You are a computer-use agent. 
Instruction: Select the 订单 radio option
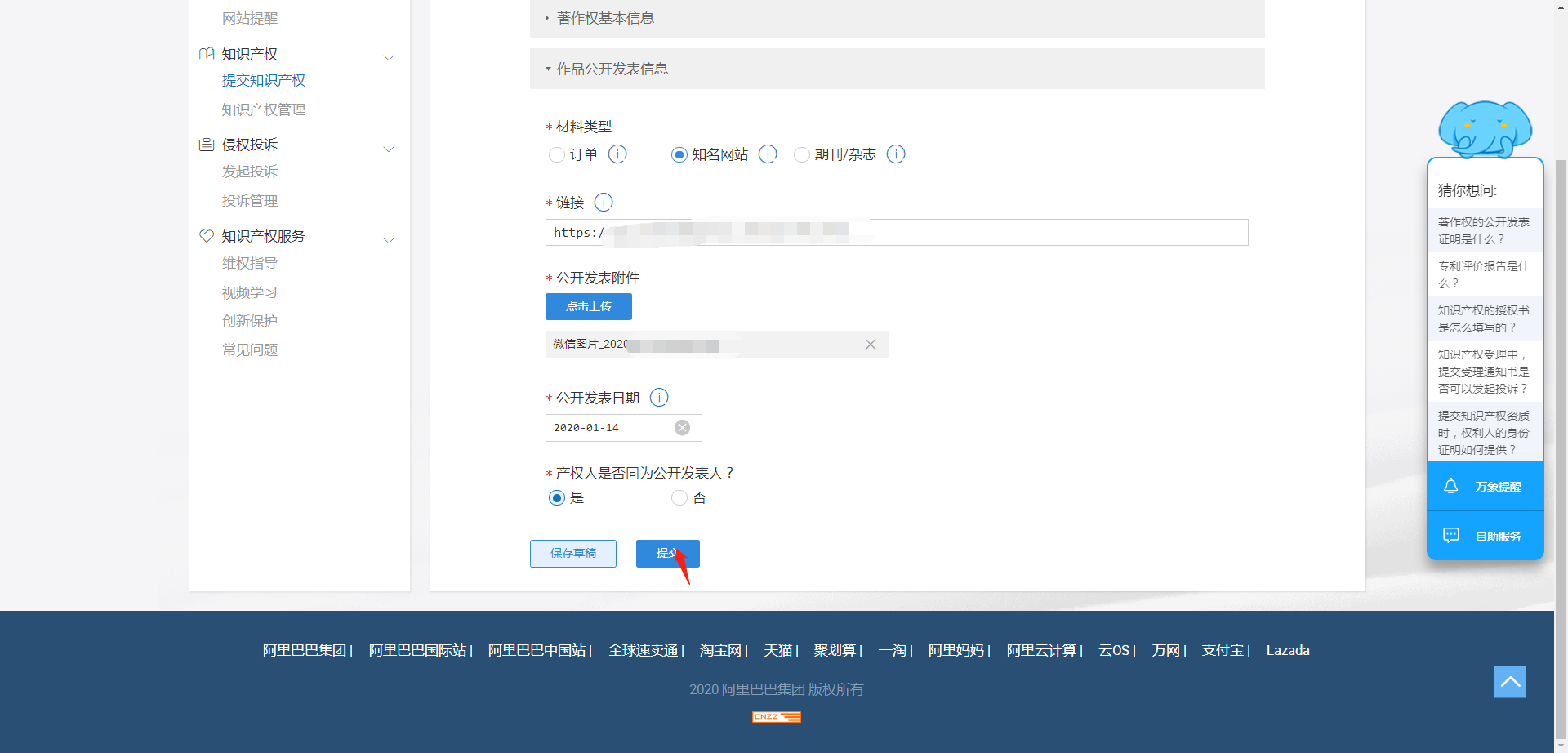click(557, 154)
